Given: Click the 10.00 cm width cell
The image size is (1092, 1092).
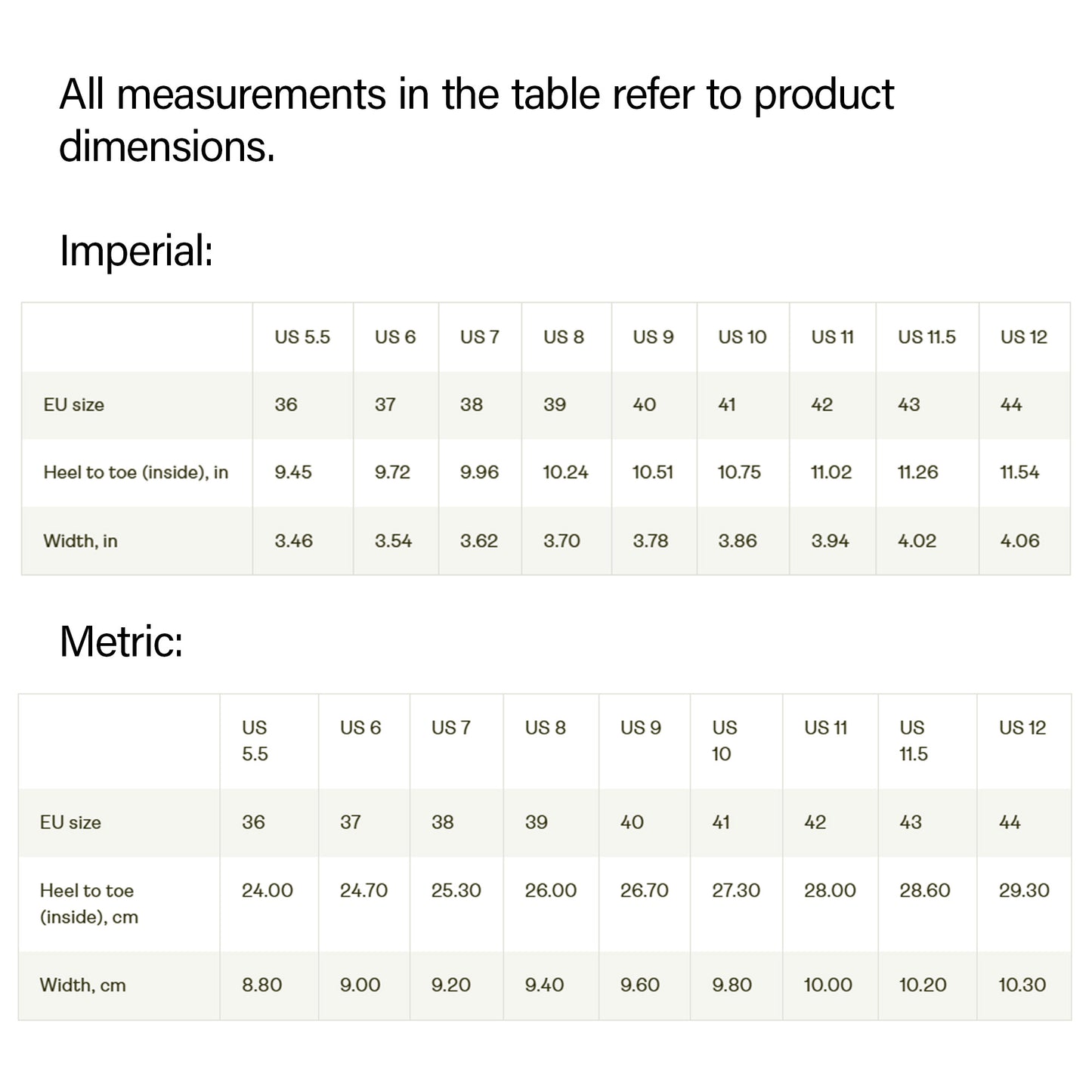Looking at the screenshot, I should tap(828, 985).
